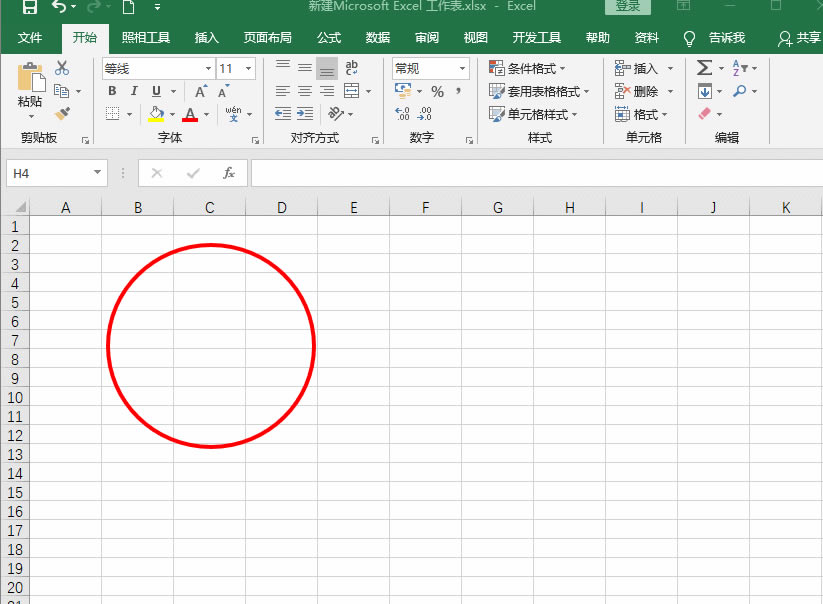The width and height of the screenshot is (823, 604).
Task: Switch to the 公式 ribbon tab
Action: (328, 38)
